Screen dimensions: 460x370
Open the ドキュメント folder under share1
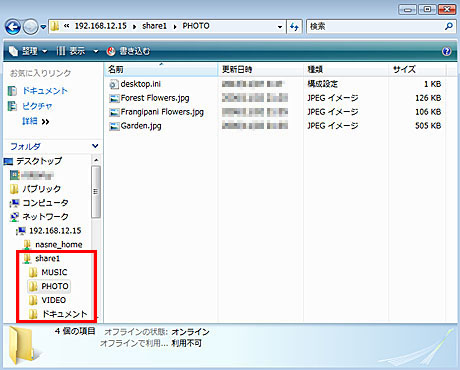(65, 314)
